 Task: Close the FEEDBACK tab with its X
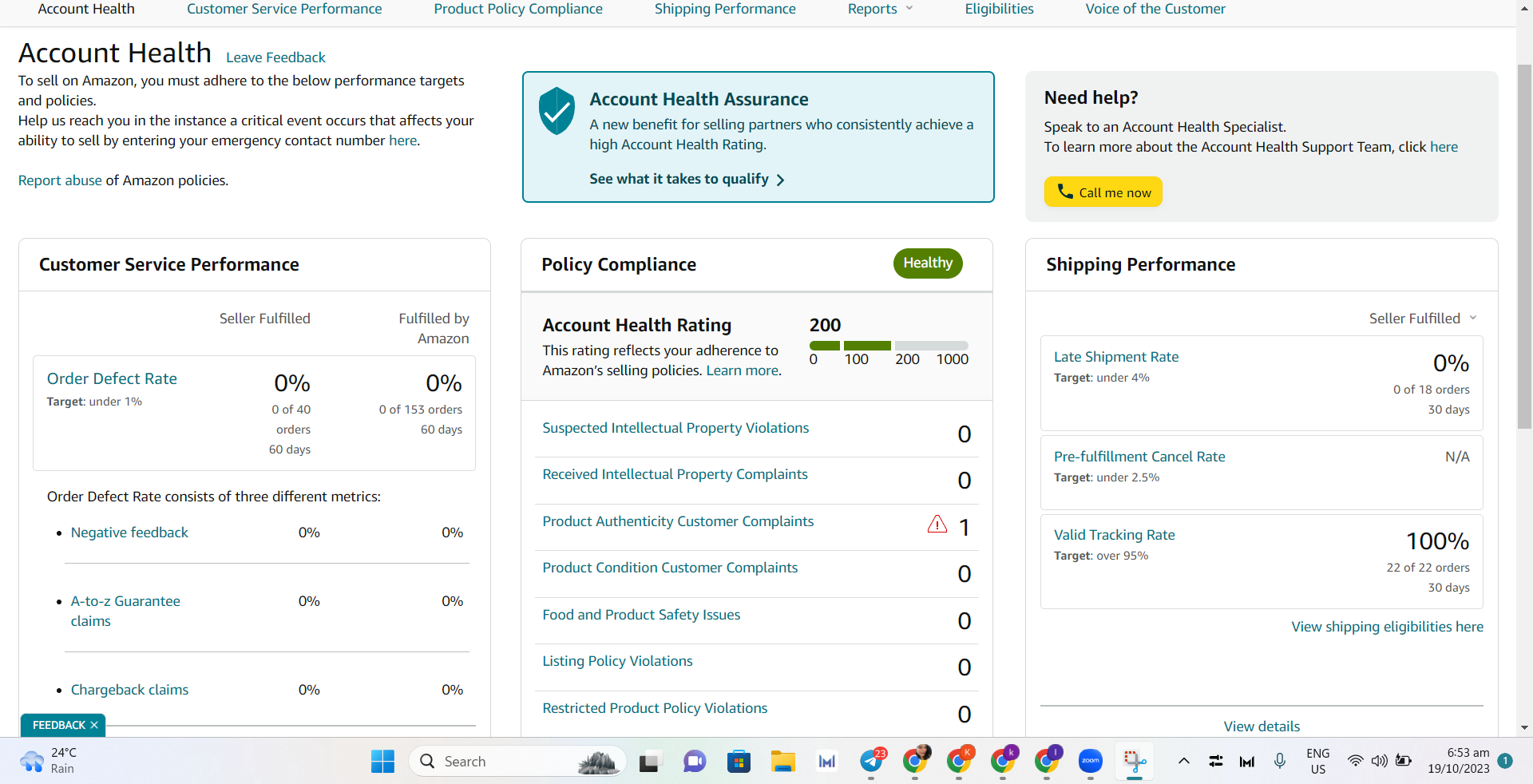tap(94, 725)
